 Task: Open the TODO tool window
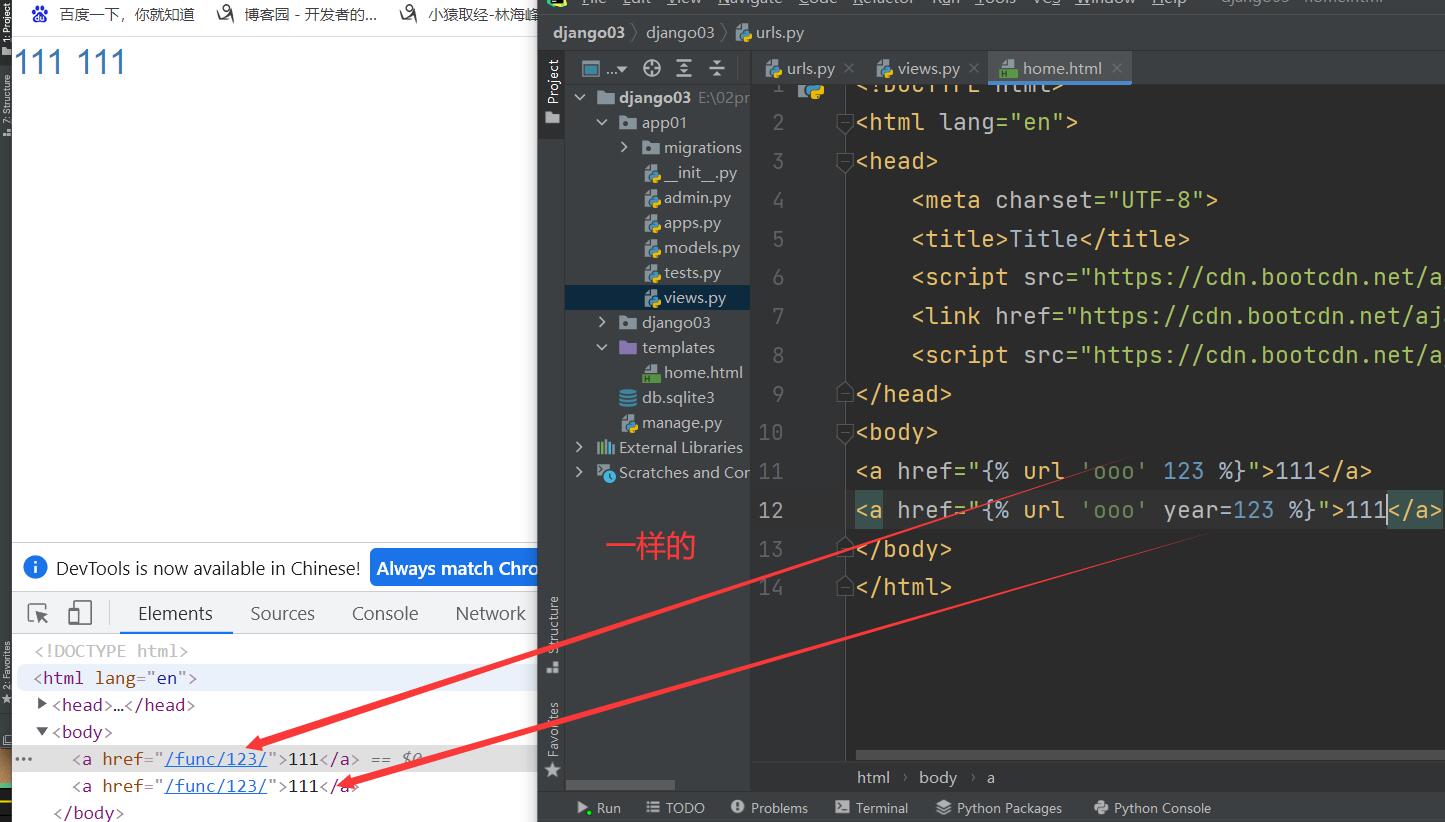point(675,808)
